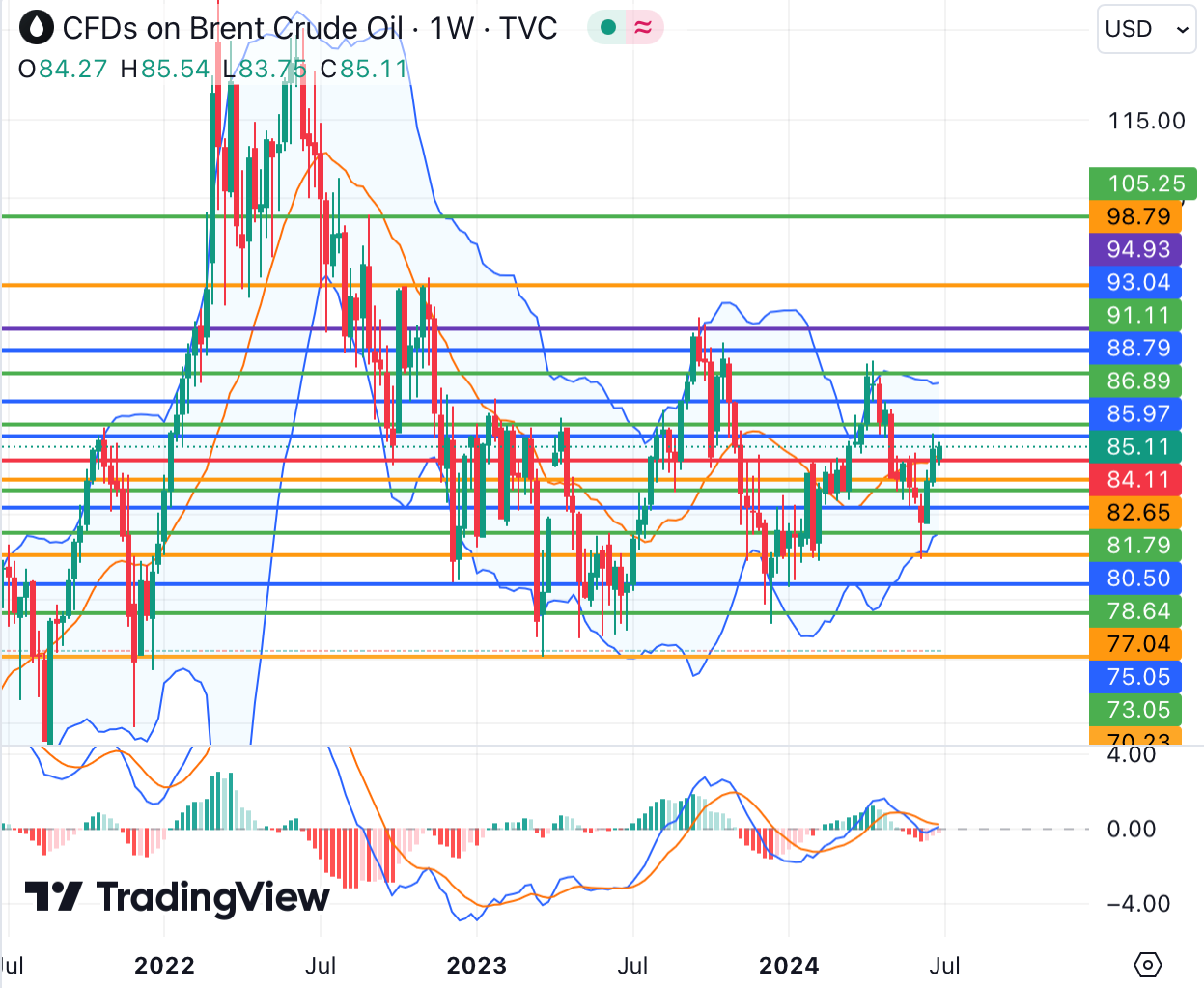The height and width of the screenshot is (988, 1204).
Task: Click the 115.00 price axis value
Action: (1146, 121)
